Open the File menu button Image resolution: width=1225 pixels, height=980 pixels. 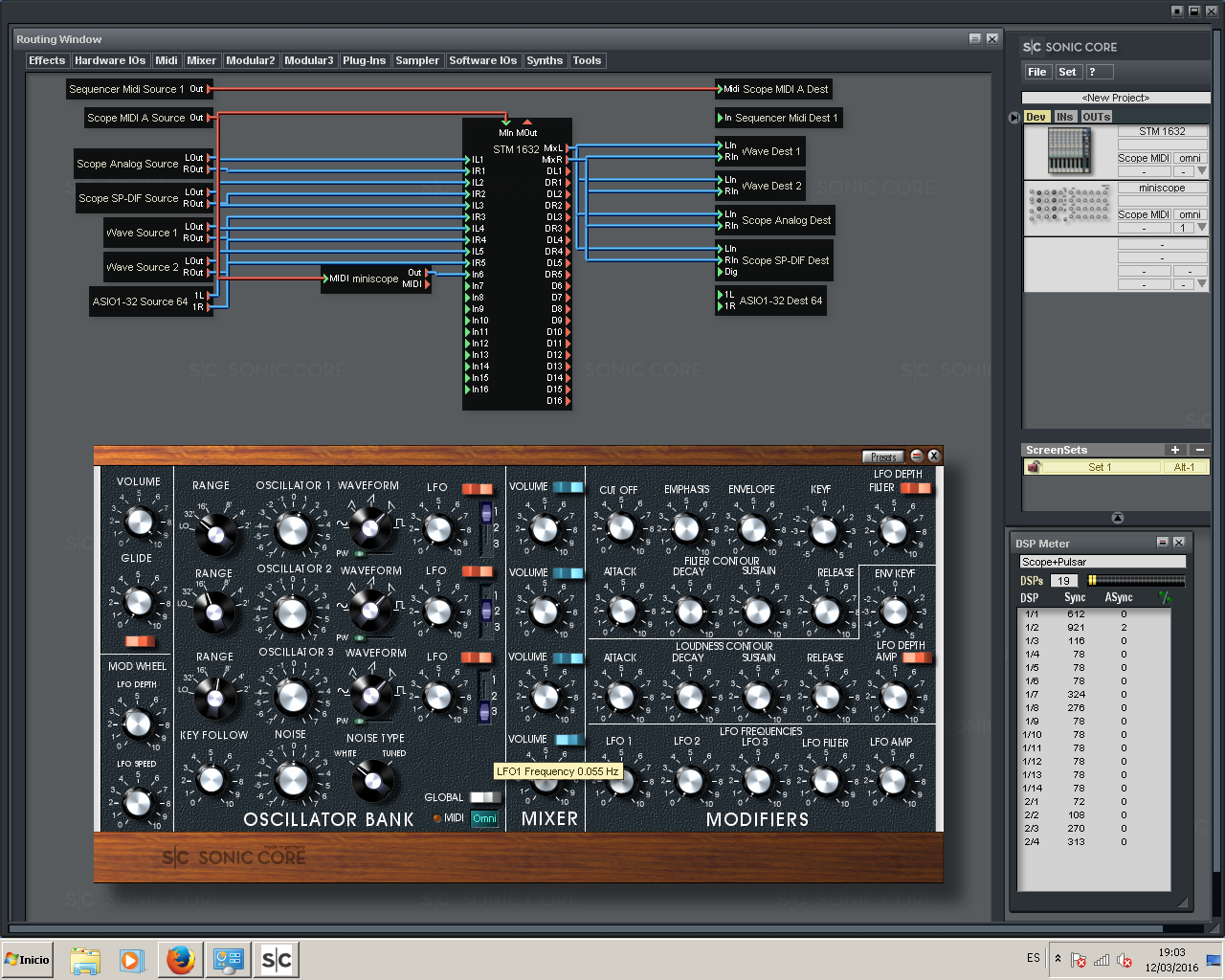(1037, 72)
